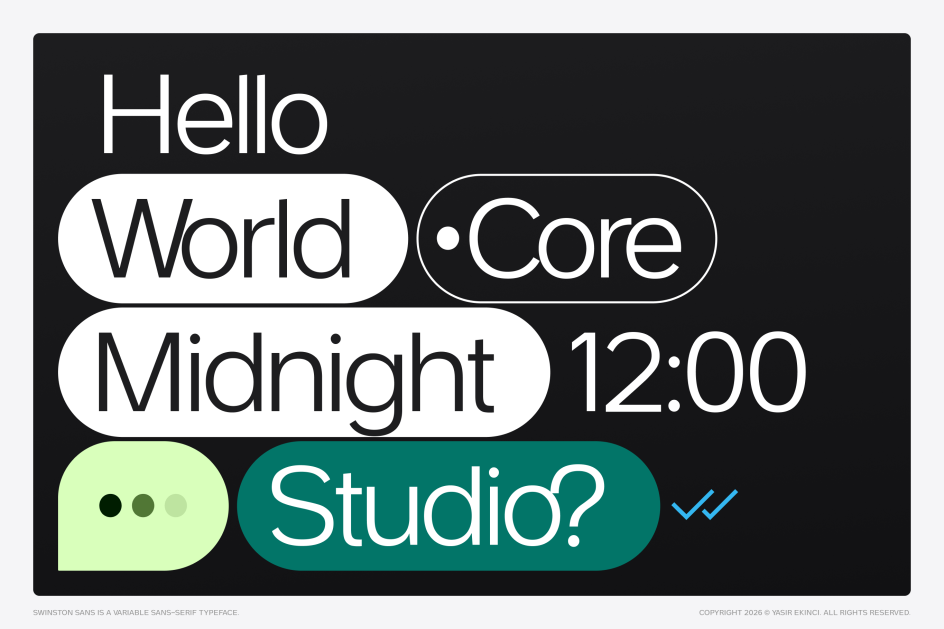Open the light green typing chat bubble
The height and width of the screenshot is (629, 944).
point(143,506)
